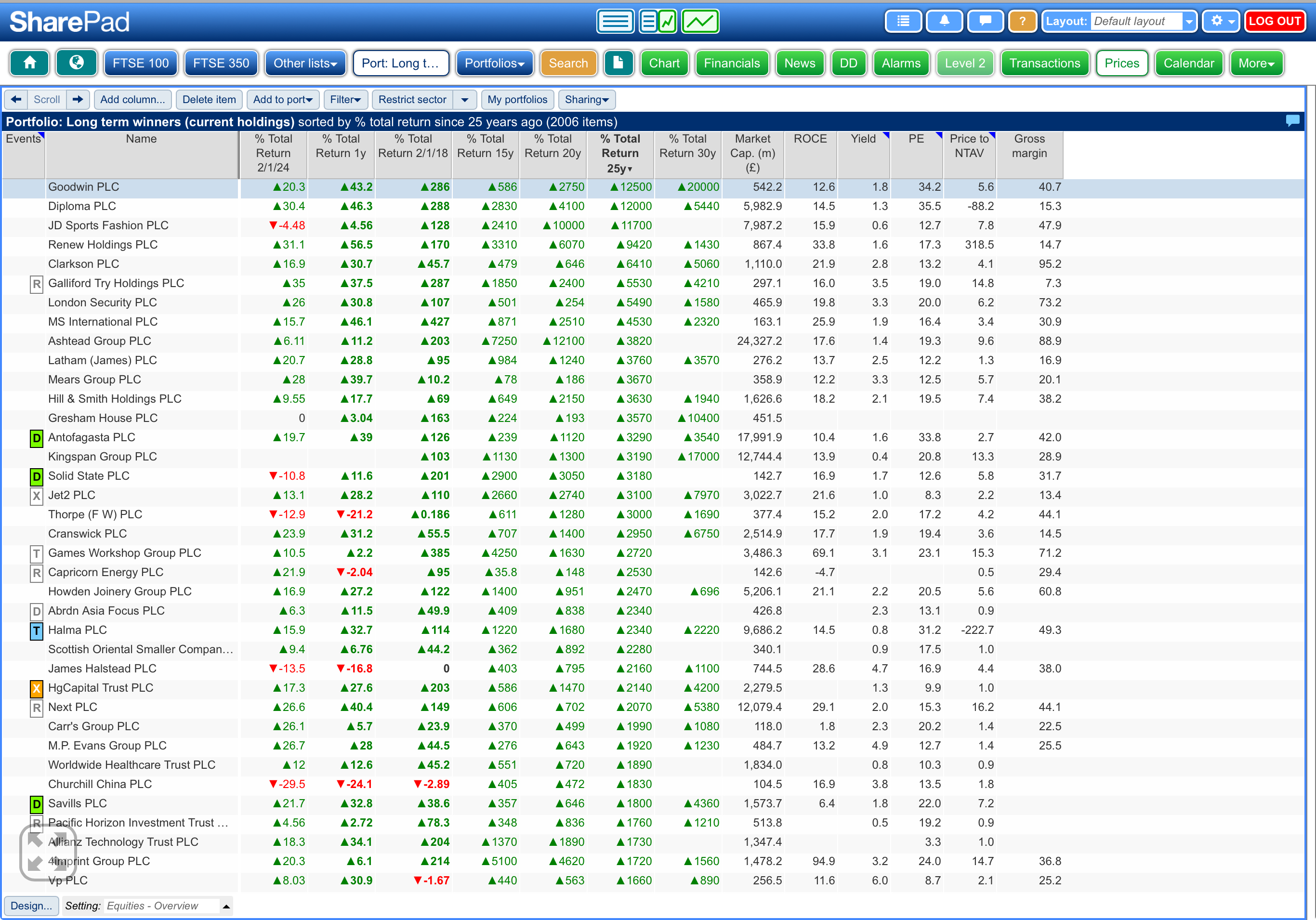Viewport: 1316px width, 920px height.
Task: Switch to the Chart tab
Action: pos(664,63)
